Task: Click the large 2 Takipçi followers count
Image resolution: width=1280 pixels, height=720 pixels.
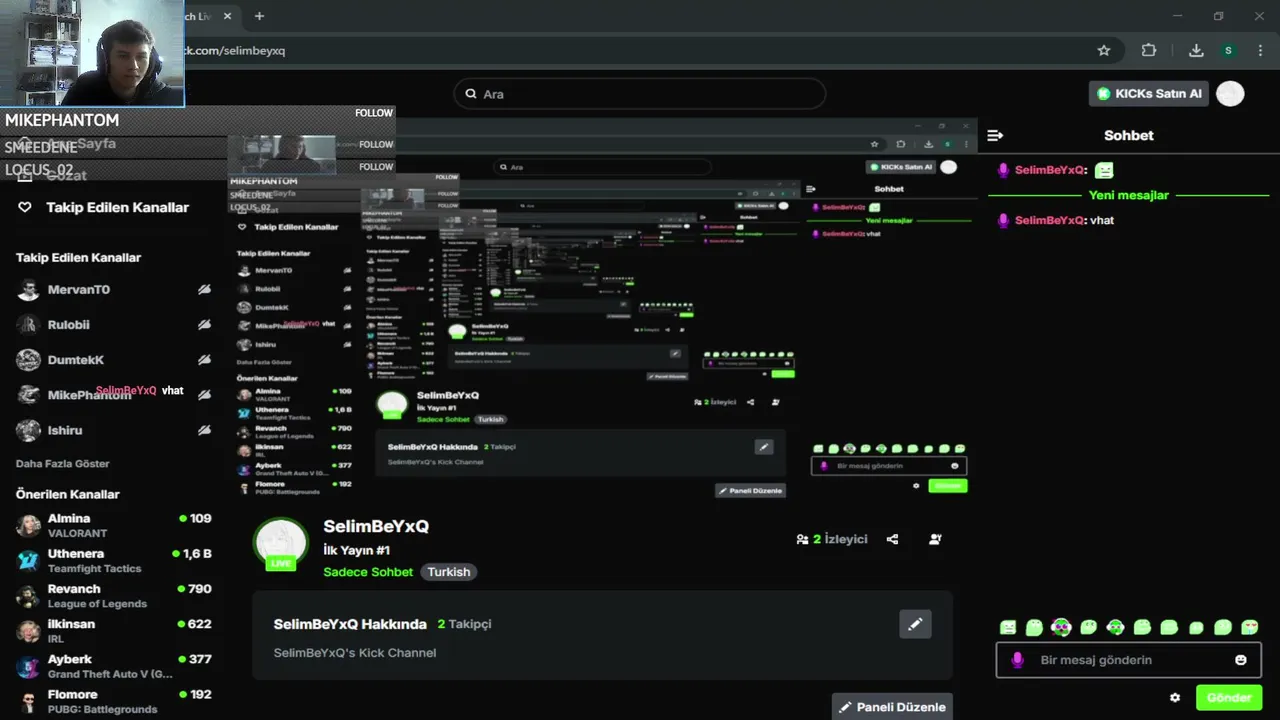Action: click(x=464, y=624)
